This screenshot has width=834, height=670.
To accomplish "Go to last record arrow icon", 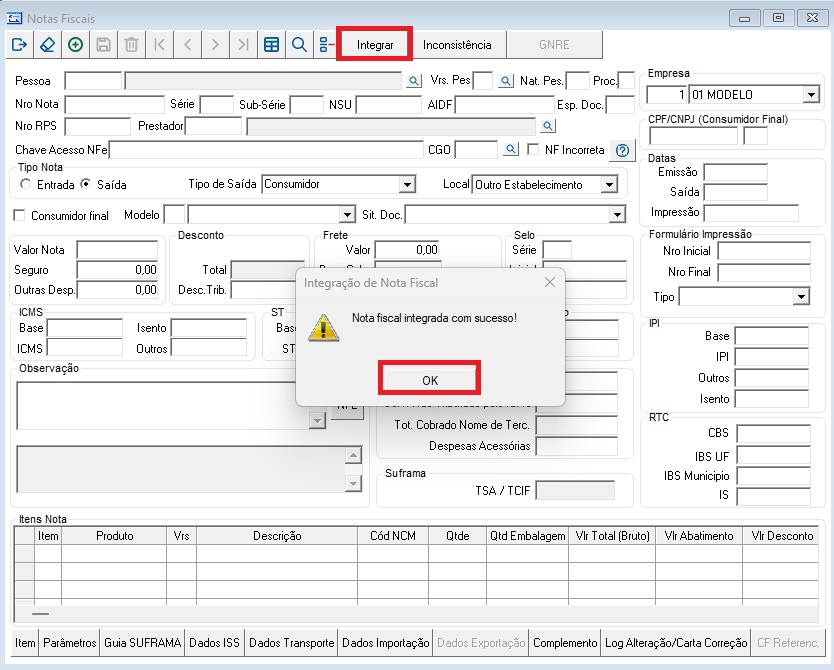I will (x=243, y=45).
